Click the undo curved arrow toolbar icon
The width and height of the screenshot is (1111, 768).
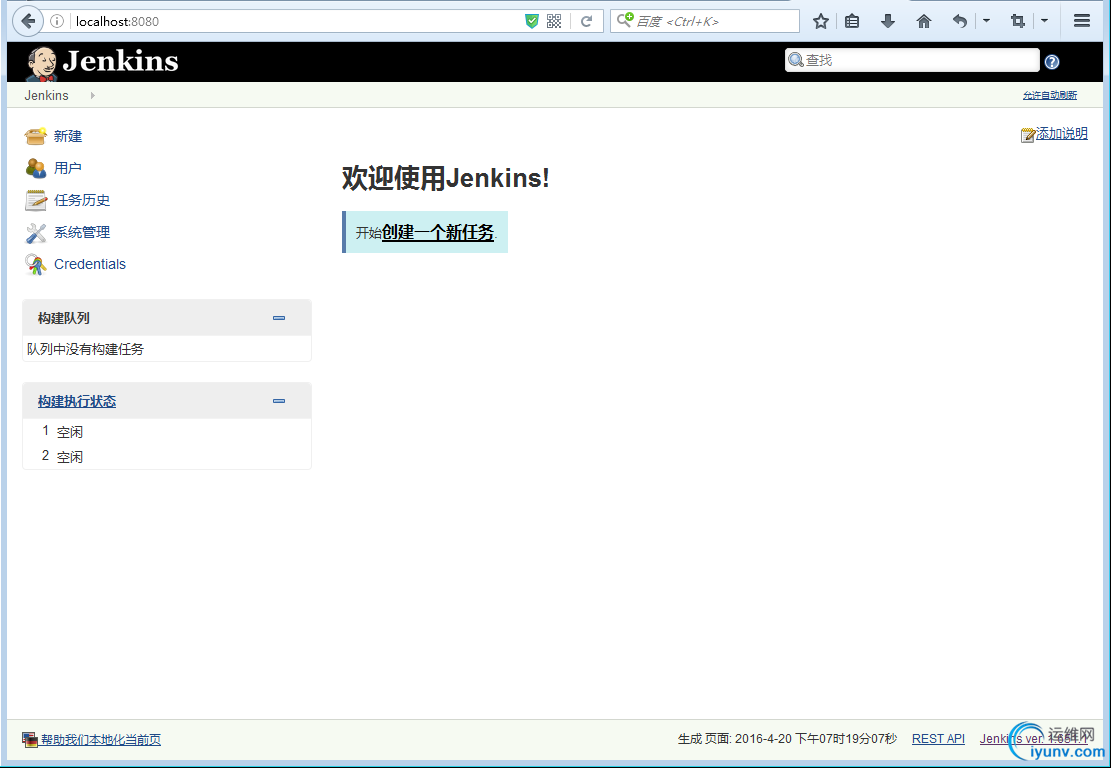click(959, 21)
